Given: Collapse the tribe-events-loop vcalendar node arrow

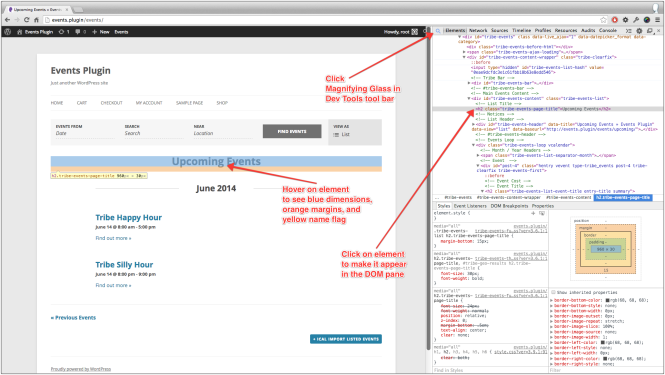Looking at the screenshot, I should [473, 145].
